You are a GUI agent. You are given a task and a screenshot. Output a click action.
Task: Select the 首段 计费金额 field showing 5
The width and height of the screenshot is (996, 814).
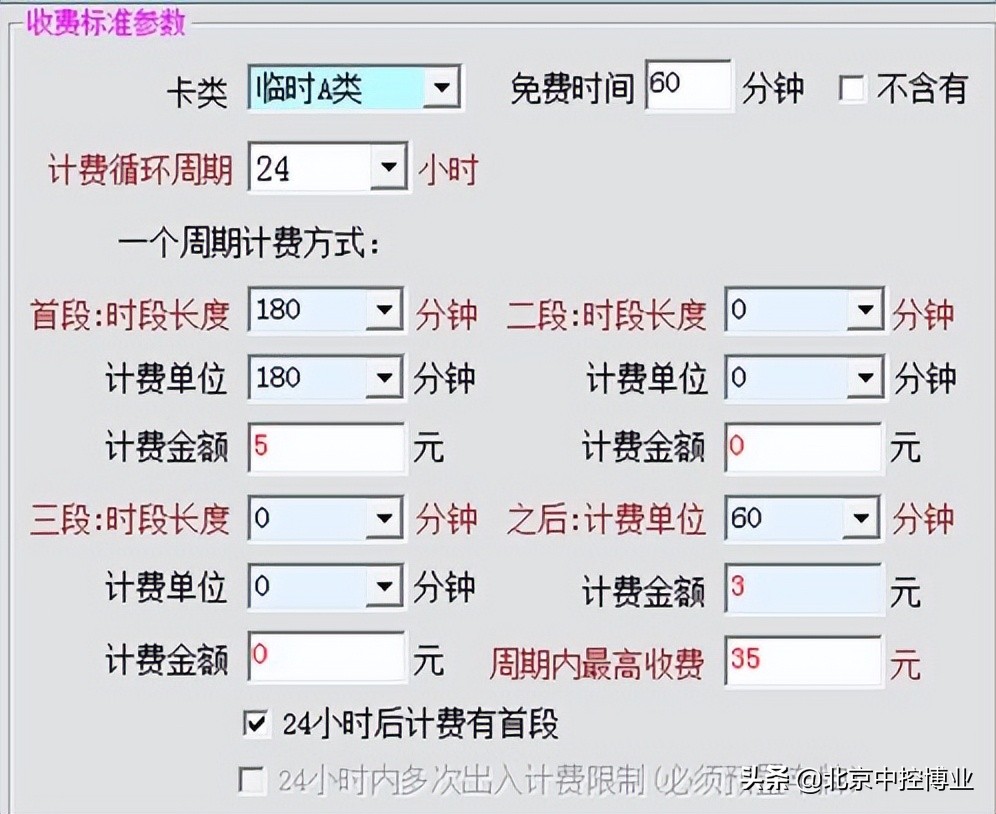point(325,448)
